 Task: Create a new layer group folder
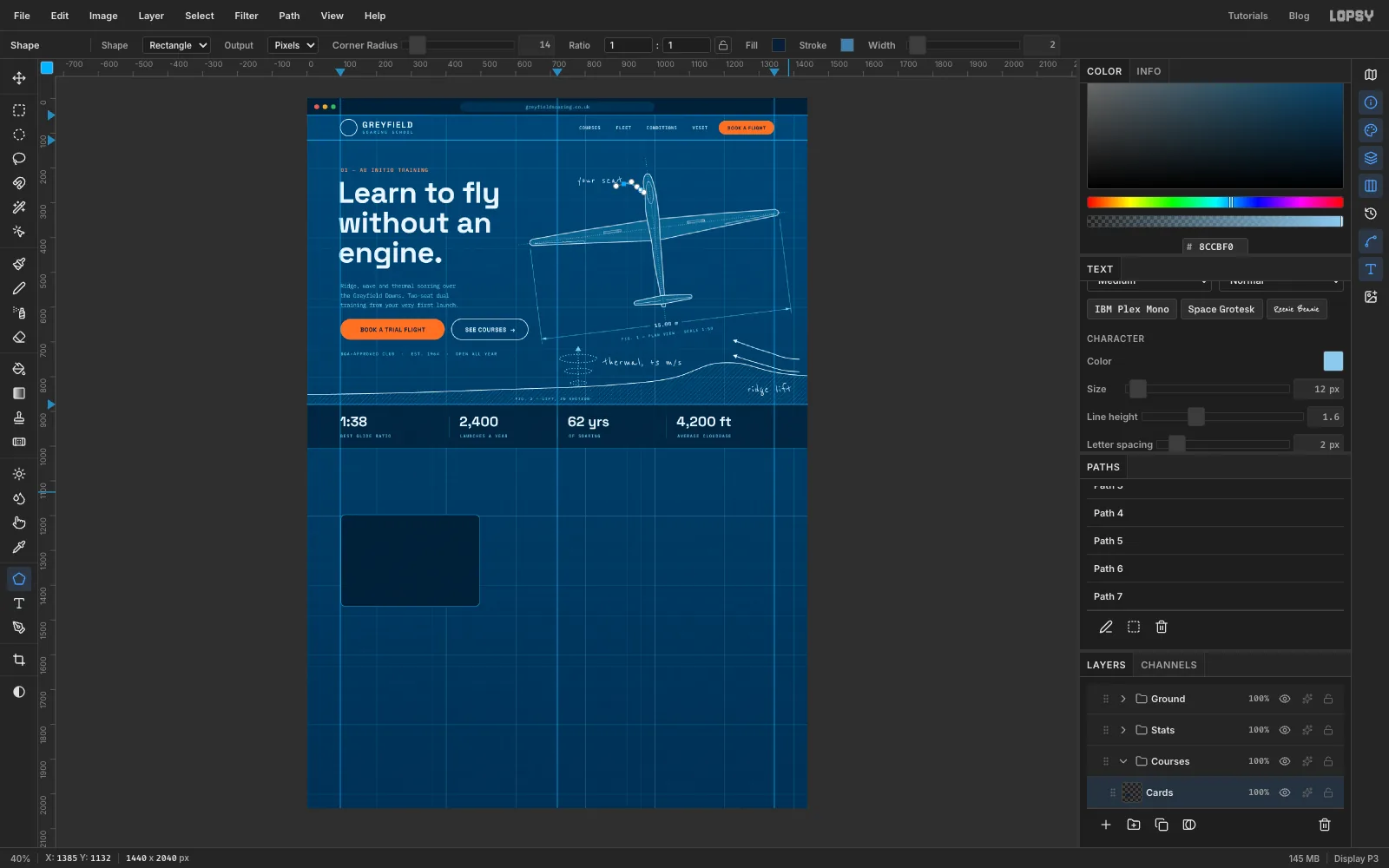tap(1134, 825)
